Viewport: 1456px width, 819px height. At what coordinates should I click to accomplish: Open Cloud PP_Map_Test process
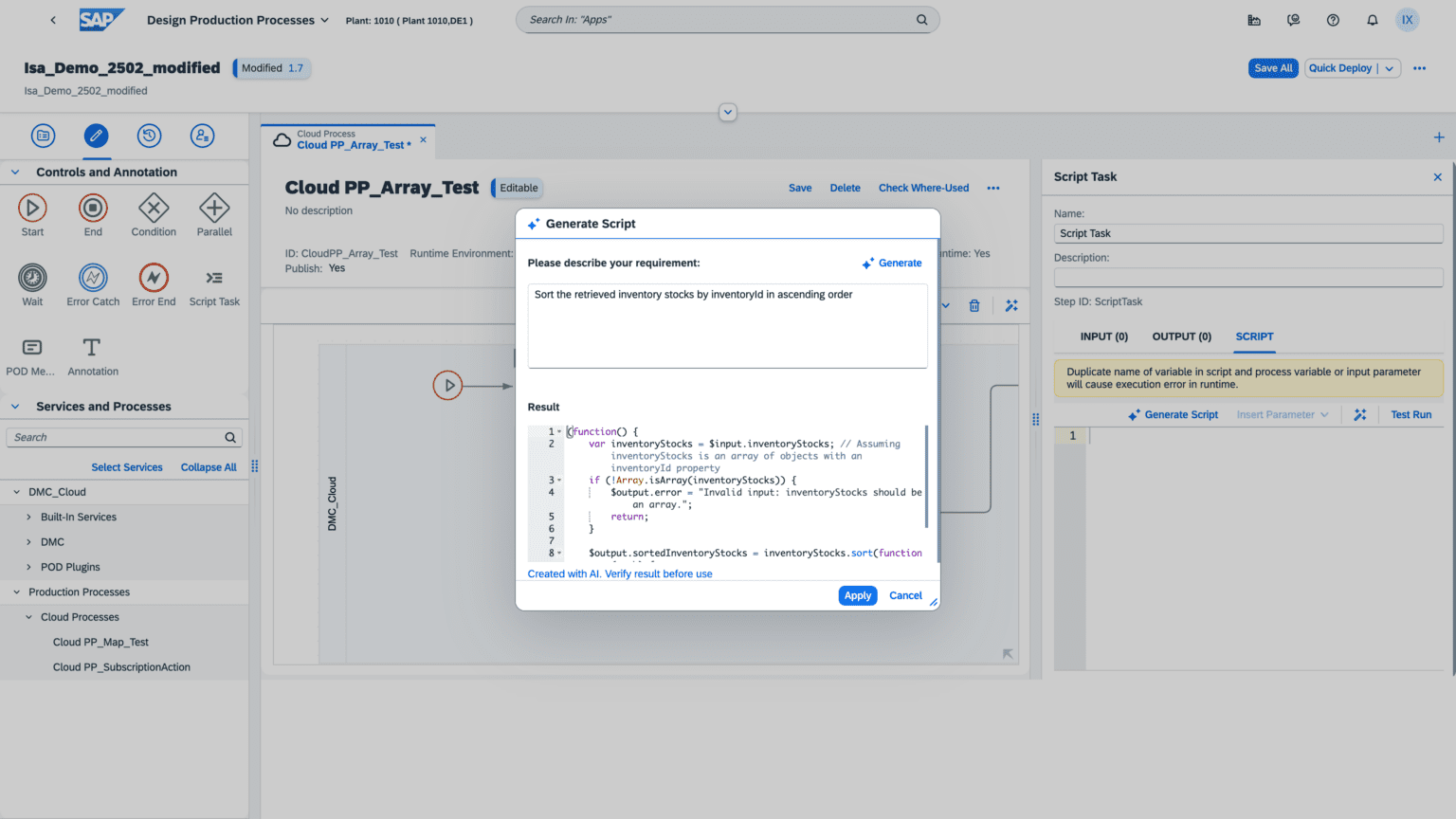(100, 643)
